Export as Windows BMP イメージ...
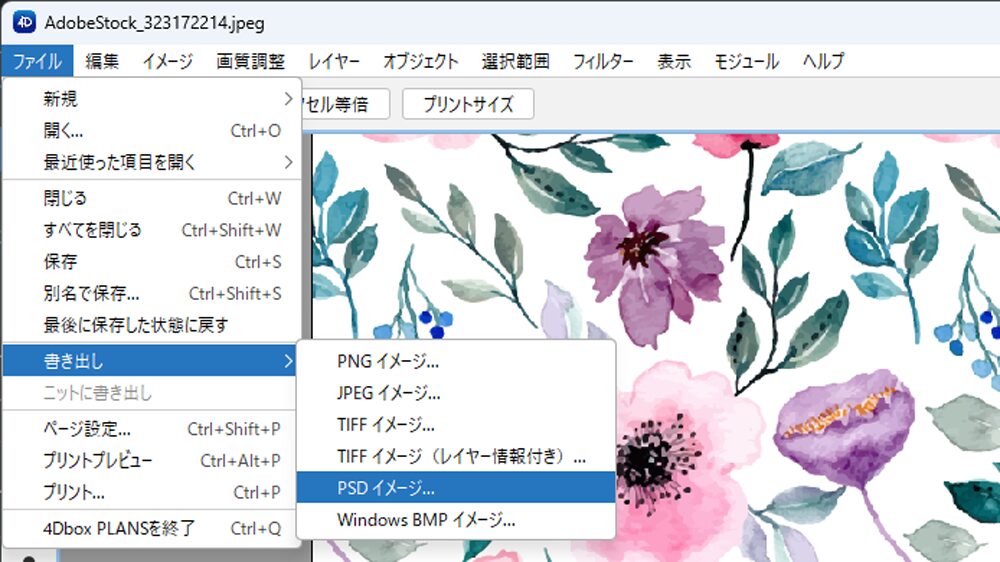 tap(426, 520)
